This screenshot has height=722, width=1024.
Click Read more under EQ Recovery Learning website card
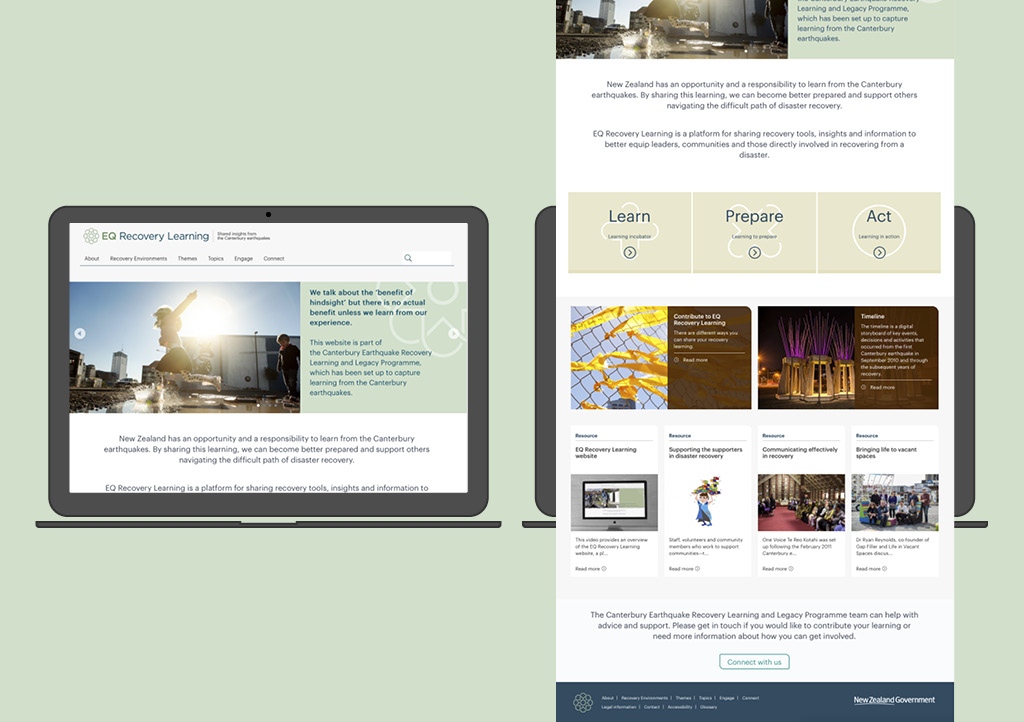(x=590, y=569)
